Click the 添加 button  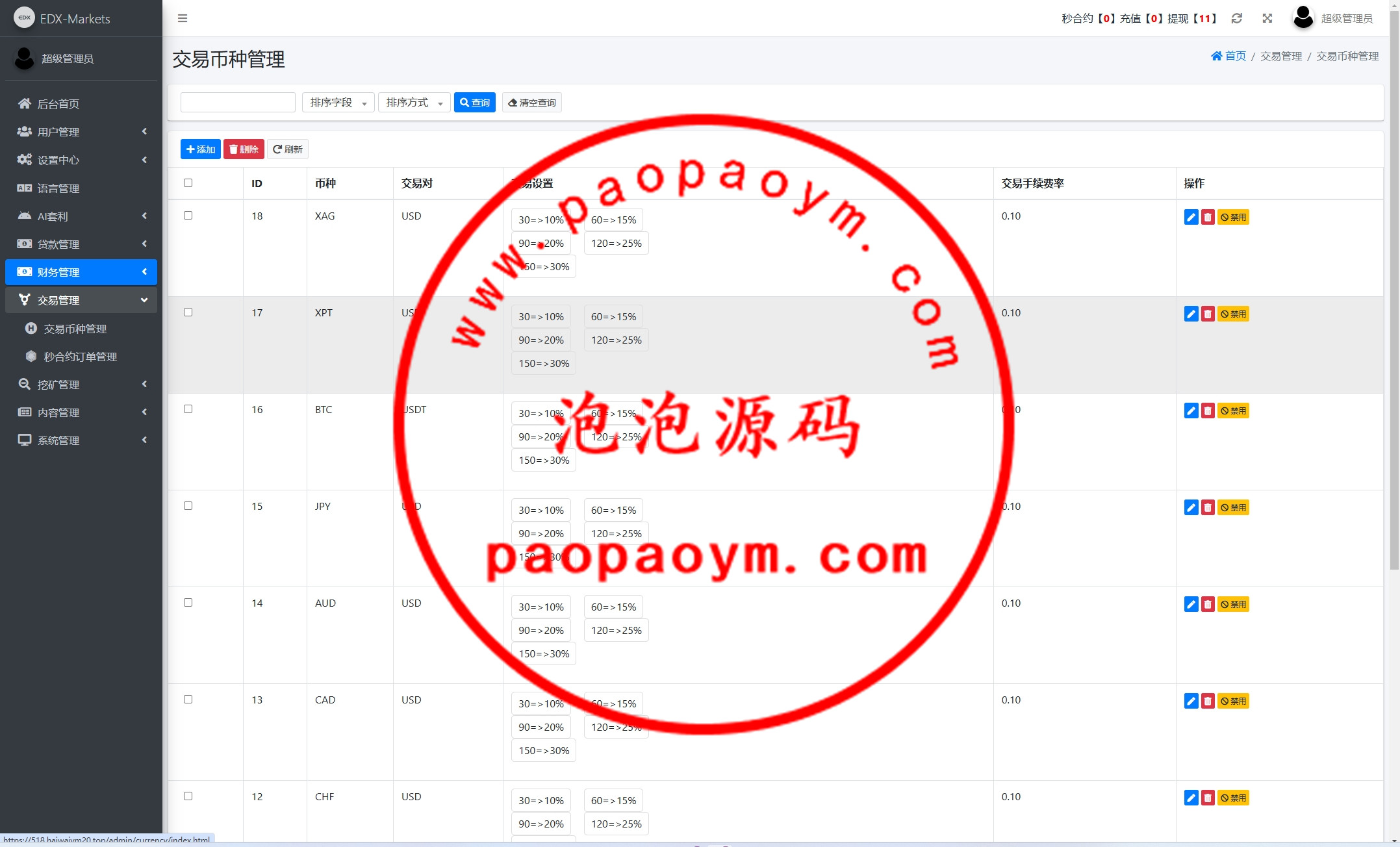[x=200, y=149]
